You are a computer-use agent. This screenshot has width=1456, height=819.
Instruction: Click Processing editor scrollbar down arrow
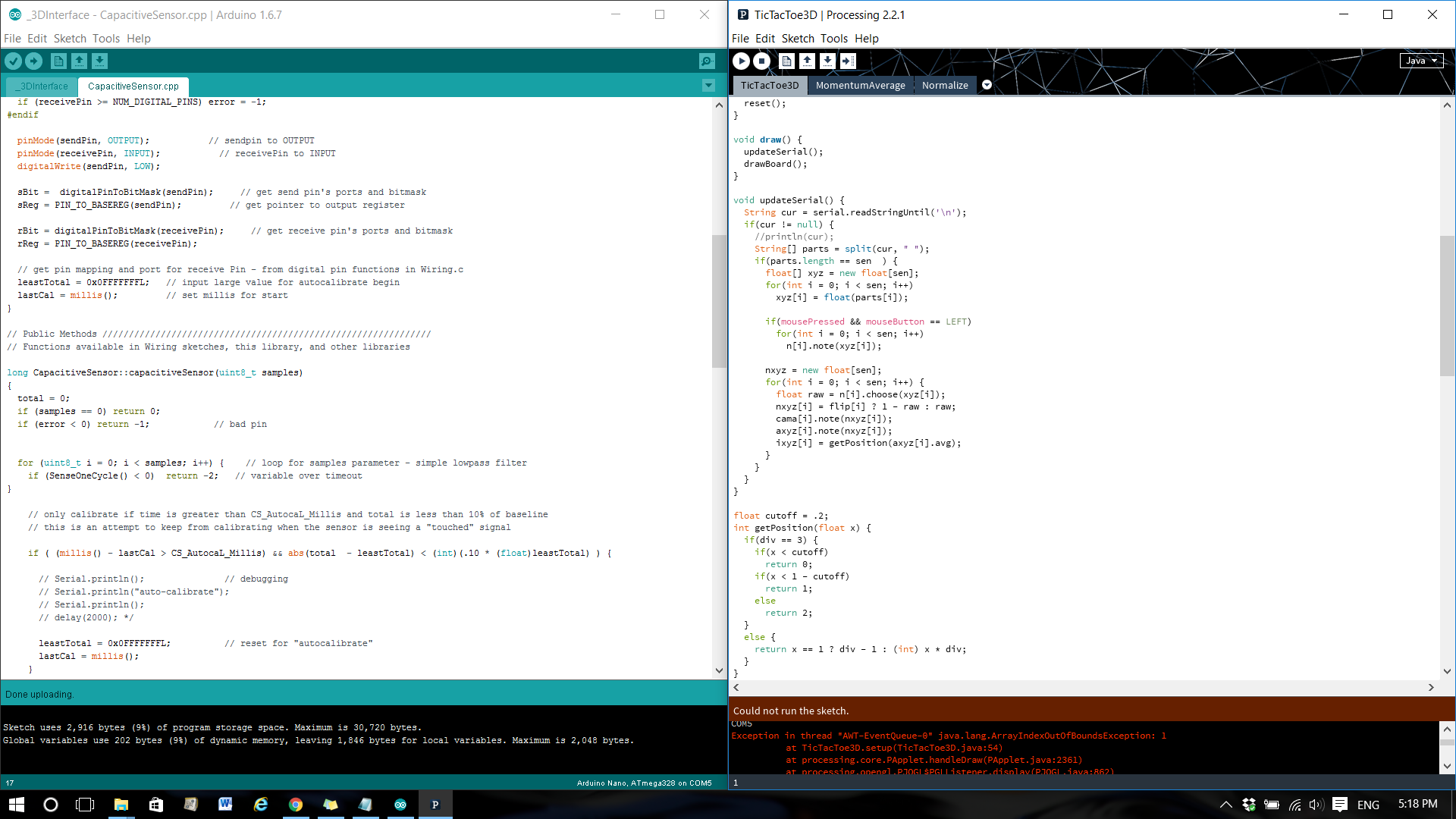coord(1447,671)
